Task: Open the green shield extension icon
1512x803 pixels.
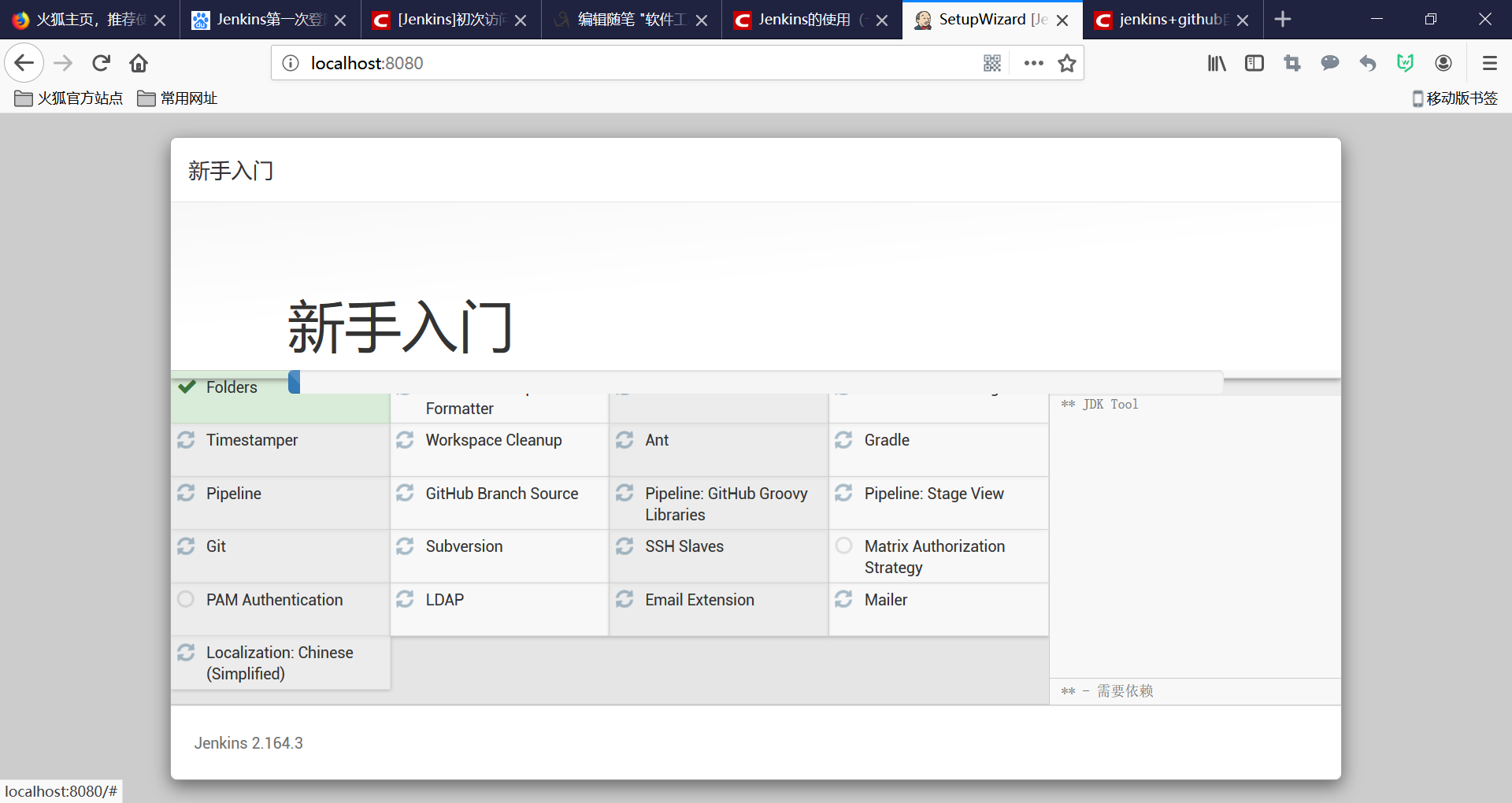Action: pyautogui.click(x=1406, y=63)
